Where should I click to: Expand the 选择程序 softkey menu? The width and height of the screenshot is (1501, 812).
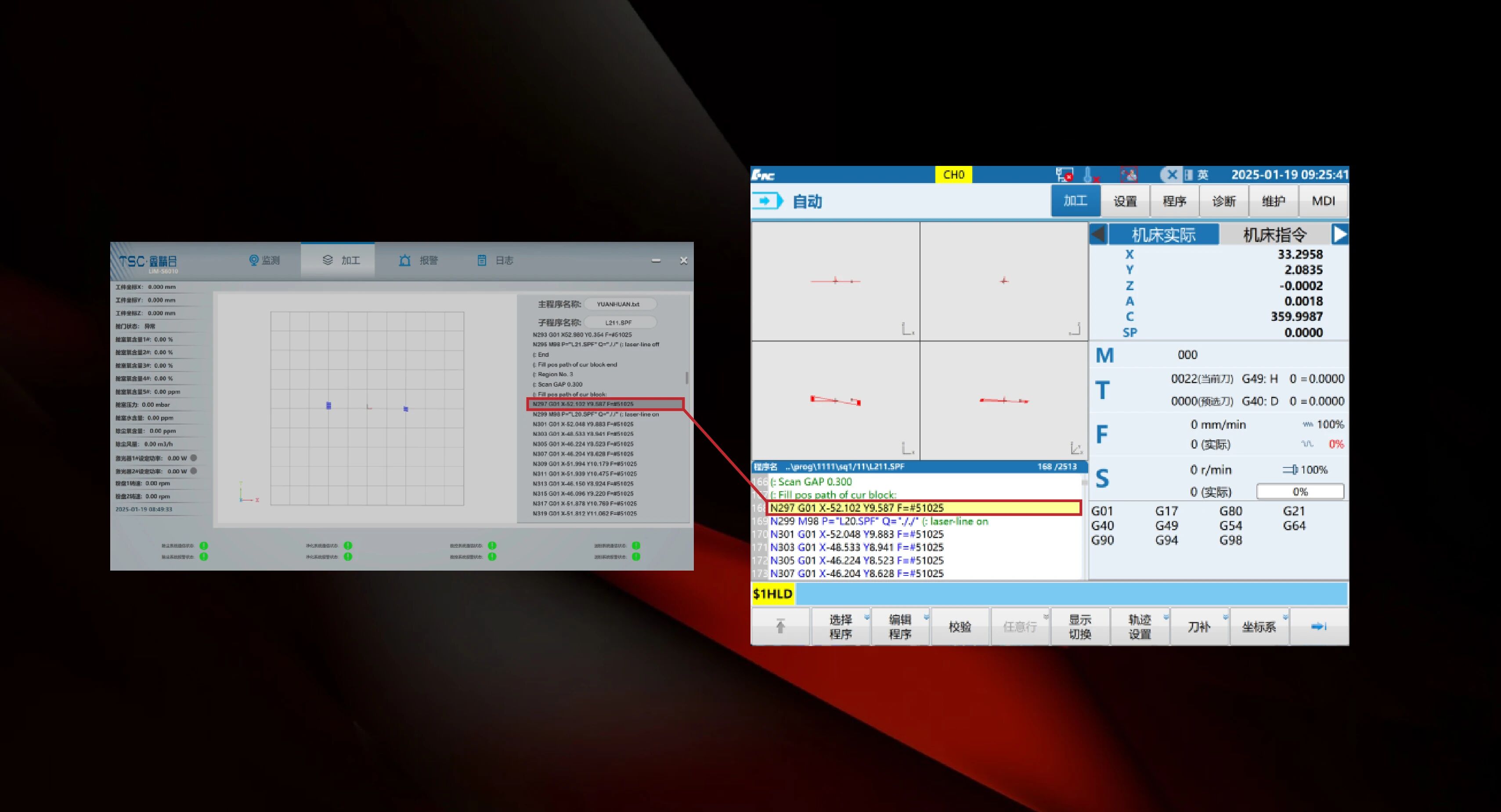(x=841, y=626)
